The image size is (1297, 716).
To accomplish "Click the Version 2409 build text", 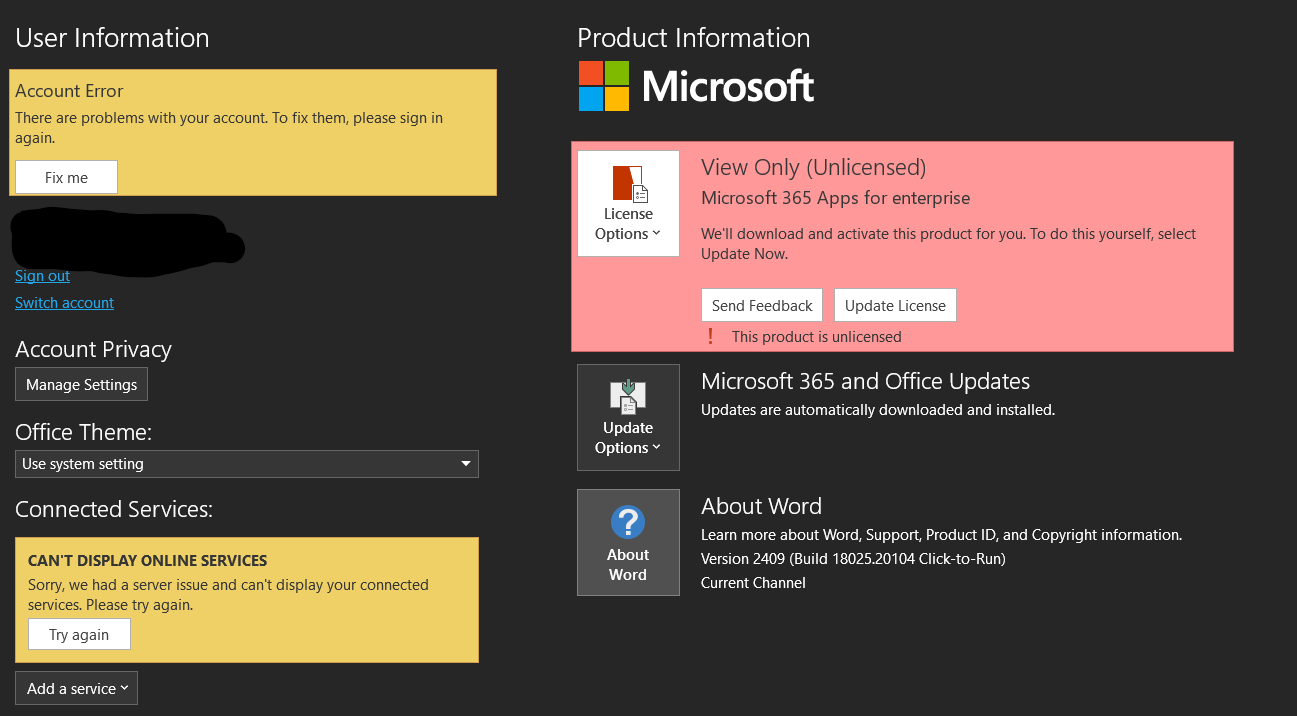I will click(x=853, y=559).
